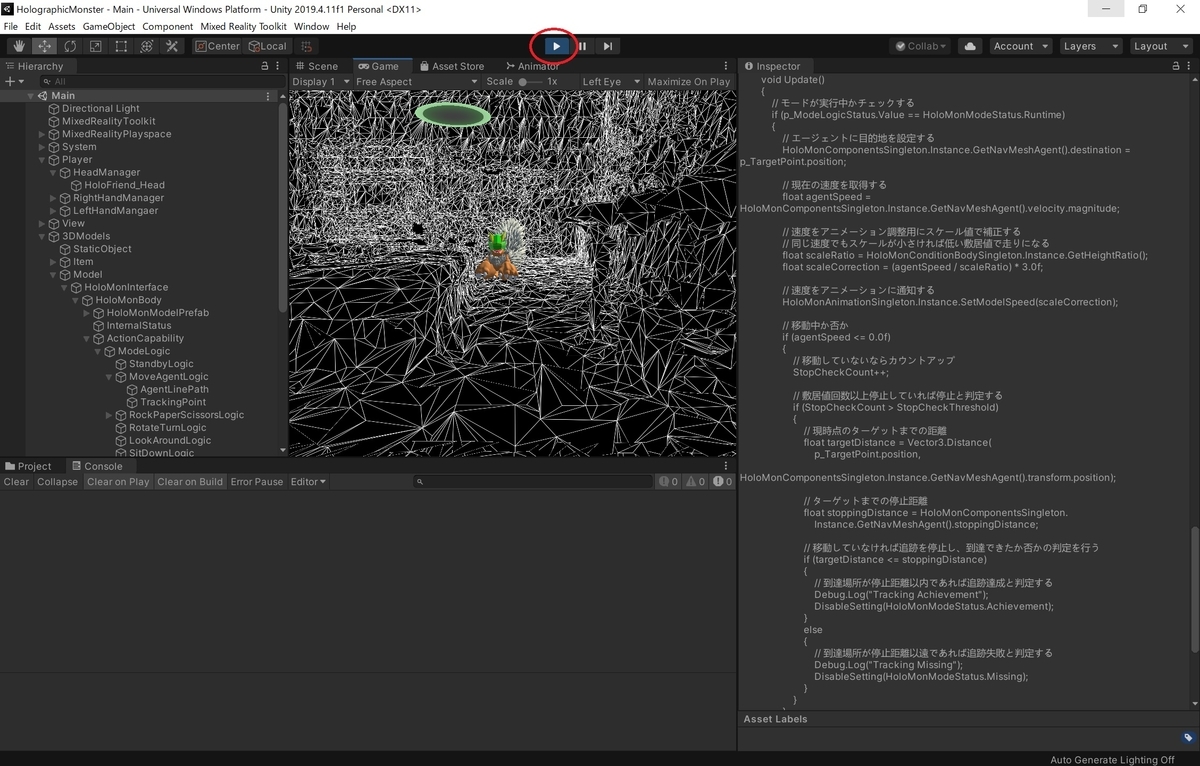Open Game view options menu
This screenshot has height=766, width=1200.
(x=726, y=66)
